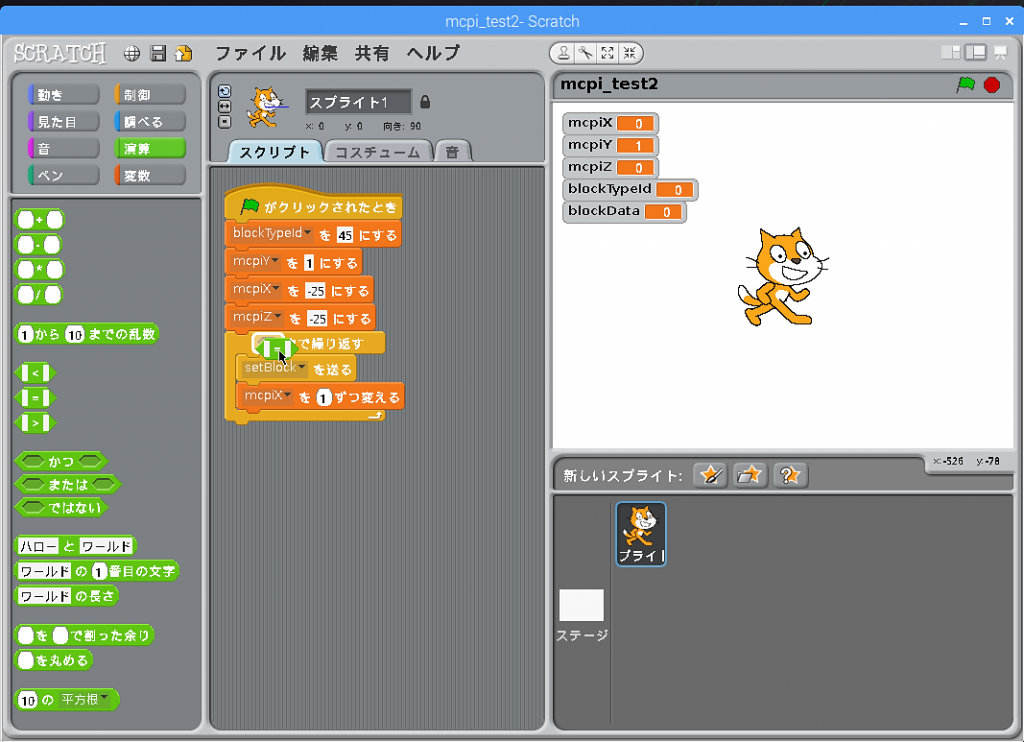This screenshot has width=1024, height=742.
Task: Get a surprise sprite
Action: [790, 475]
